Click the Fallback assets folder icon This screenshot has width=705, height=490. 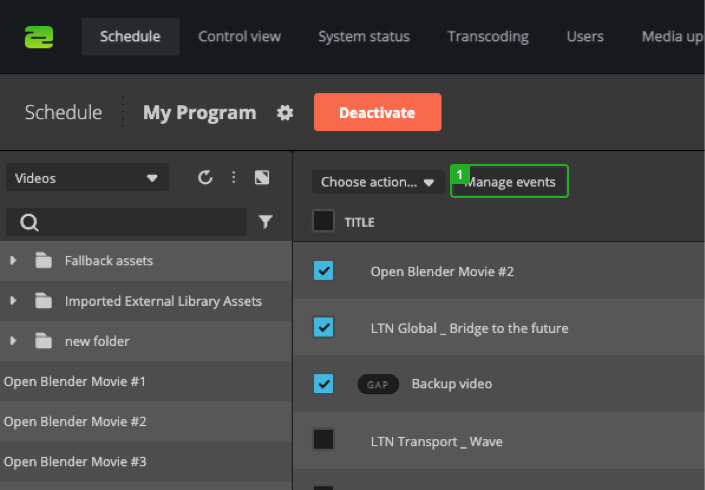(x=43, y=261)
